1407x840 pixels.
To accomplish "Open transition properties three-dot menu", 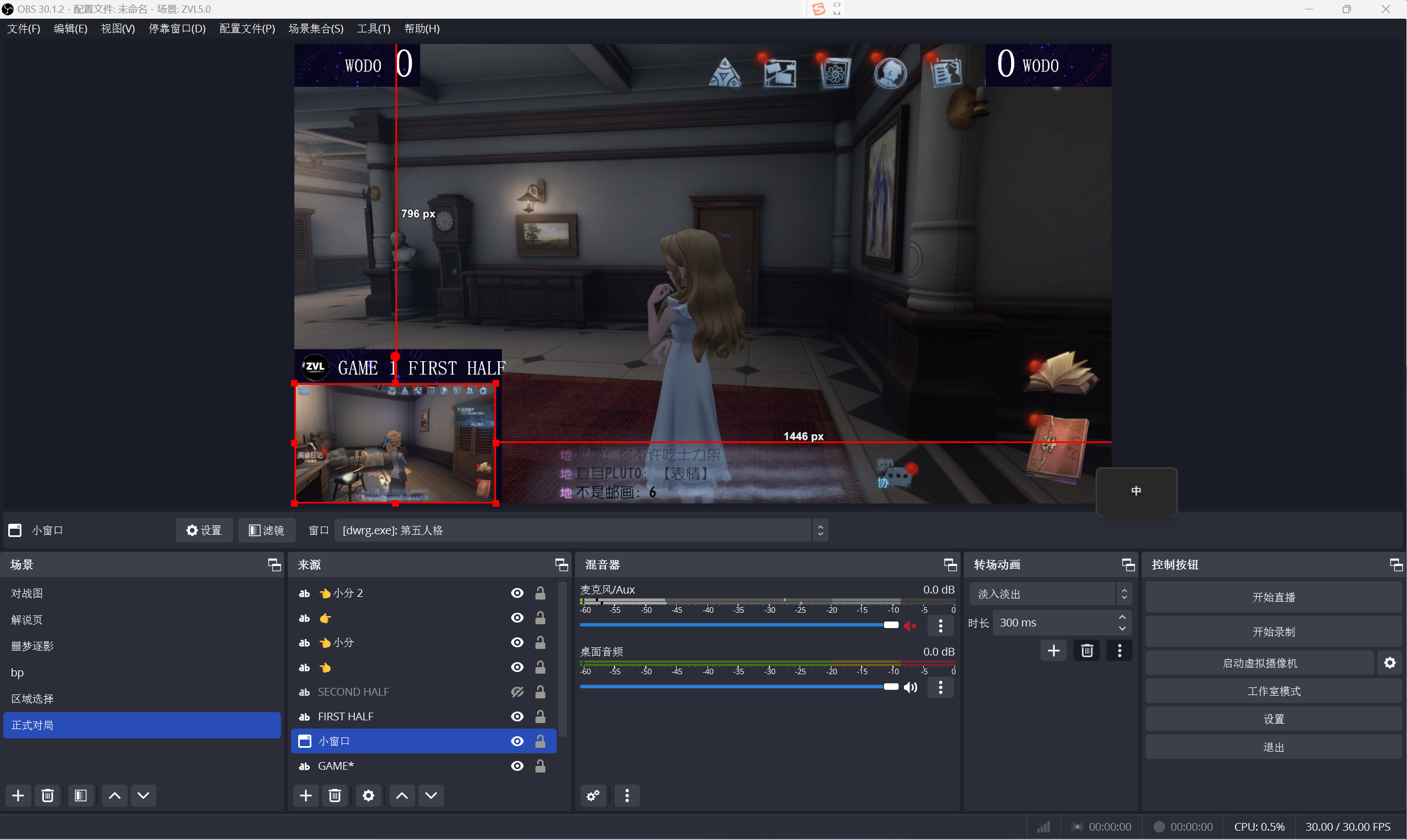I will (1119, 651).
